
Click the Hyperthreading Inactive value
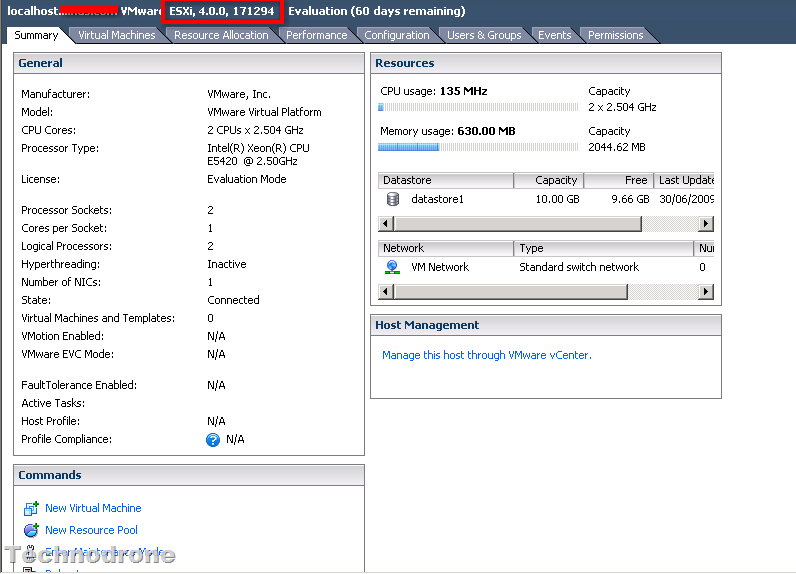226,264
